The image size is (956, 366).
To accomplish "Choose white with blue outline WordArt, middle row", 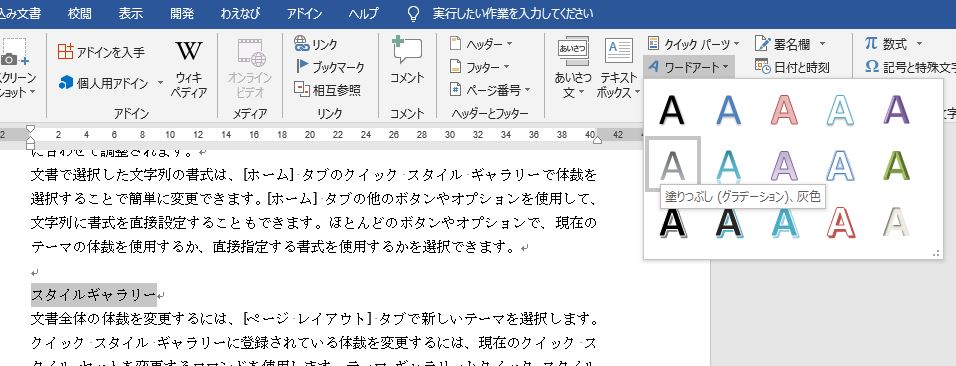I will click(x=840, y=165).
